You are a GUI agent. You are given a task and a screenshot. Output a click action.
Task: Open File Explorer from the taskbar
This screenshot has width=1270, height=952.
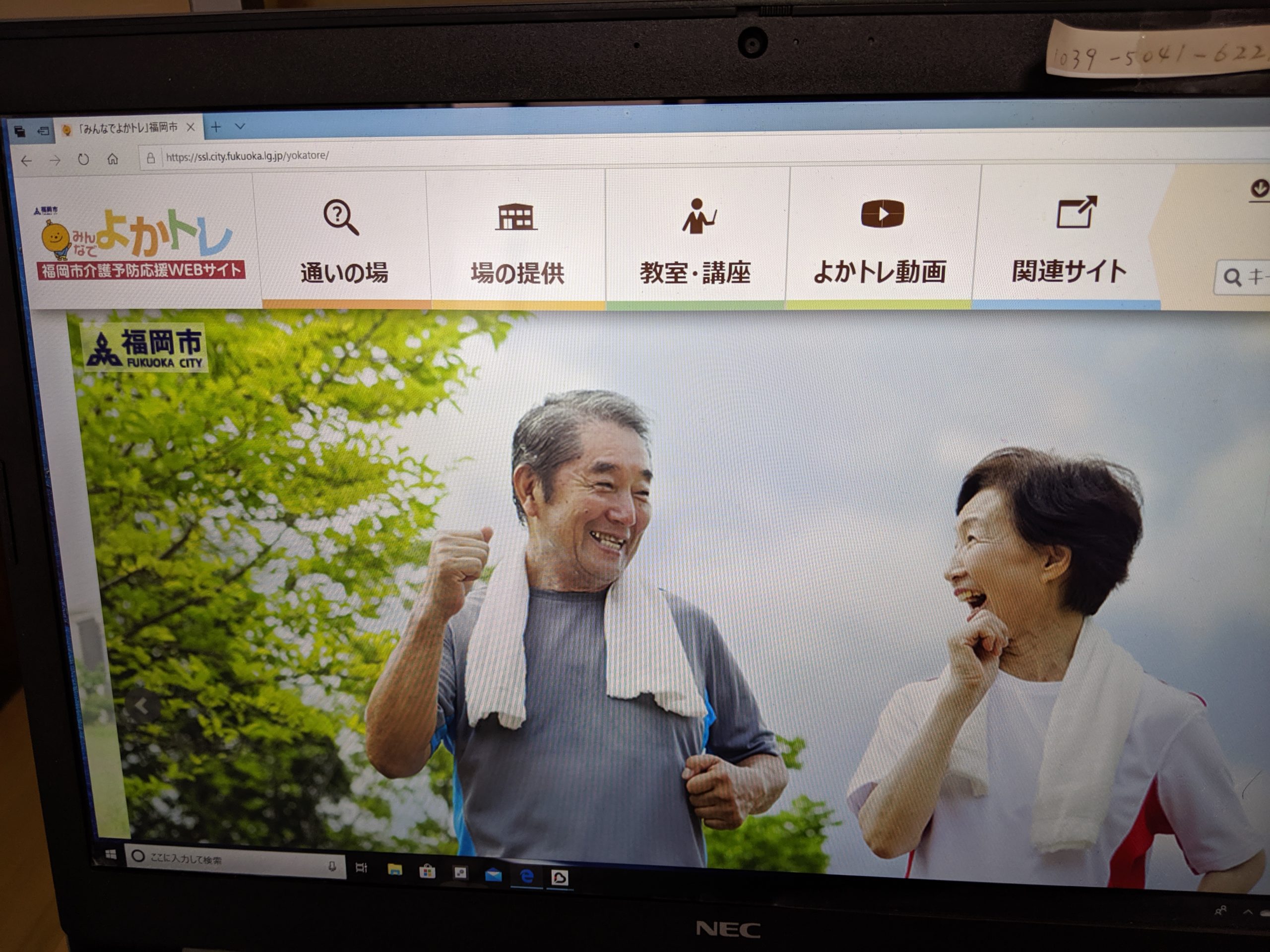[x=395, y=870]
